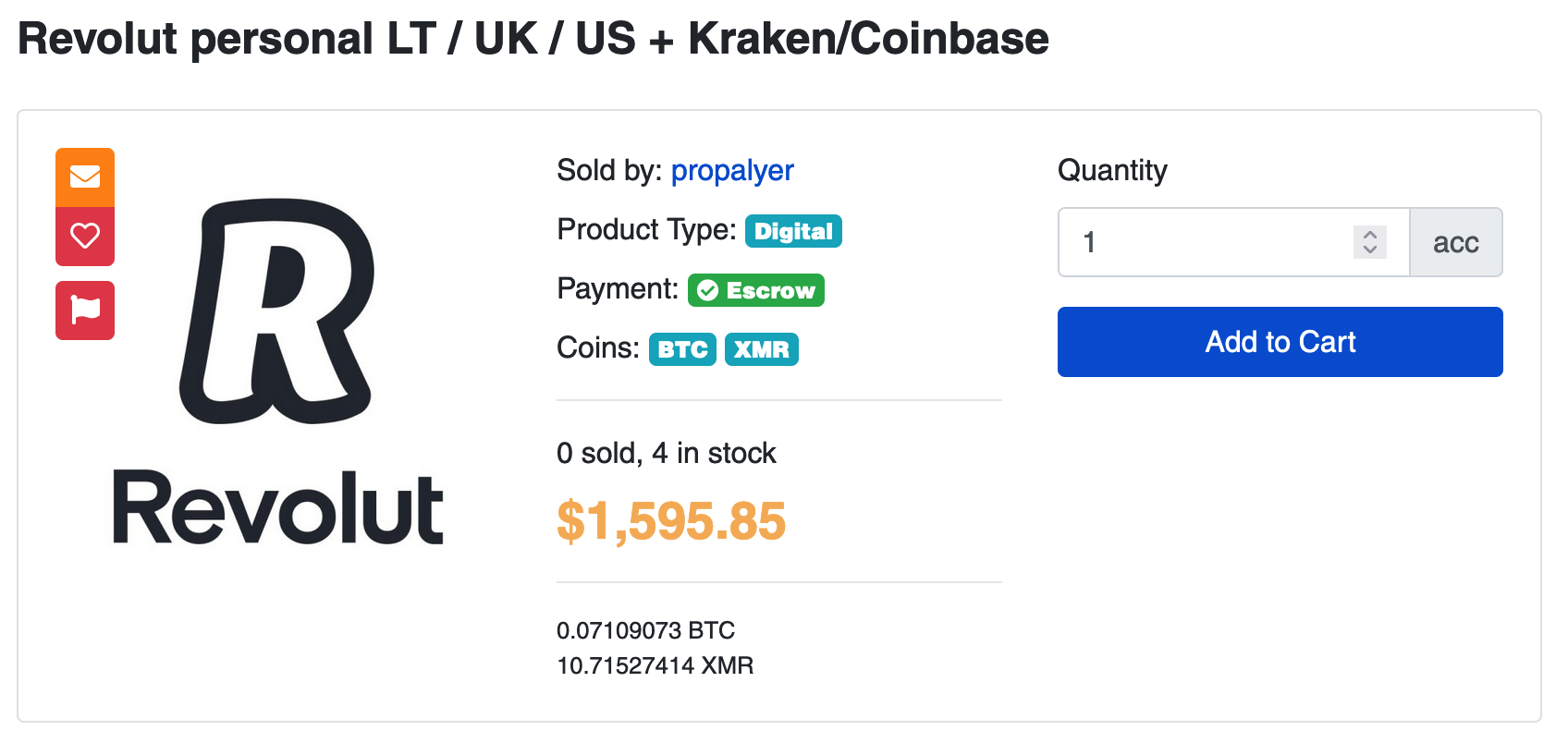Increase quantity with the up stepper arrow
The image size is (1568, 743).
pyautogui.click(x=1370, y=234)
